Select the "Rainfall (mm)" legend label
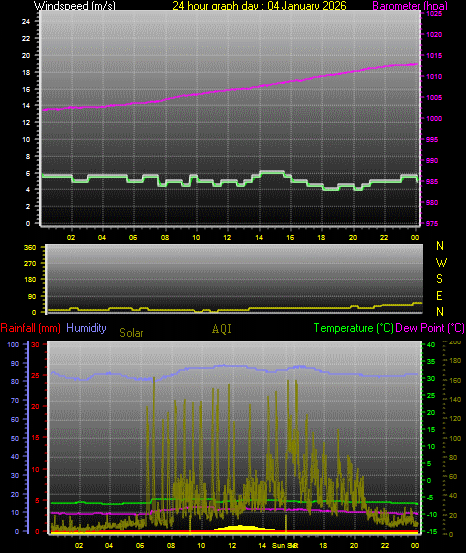 pyautogui.click(x=30, y=328)
